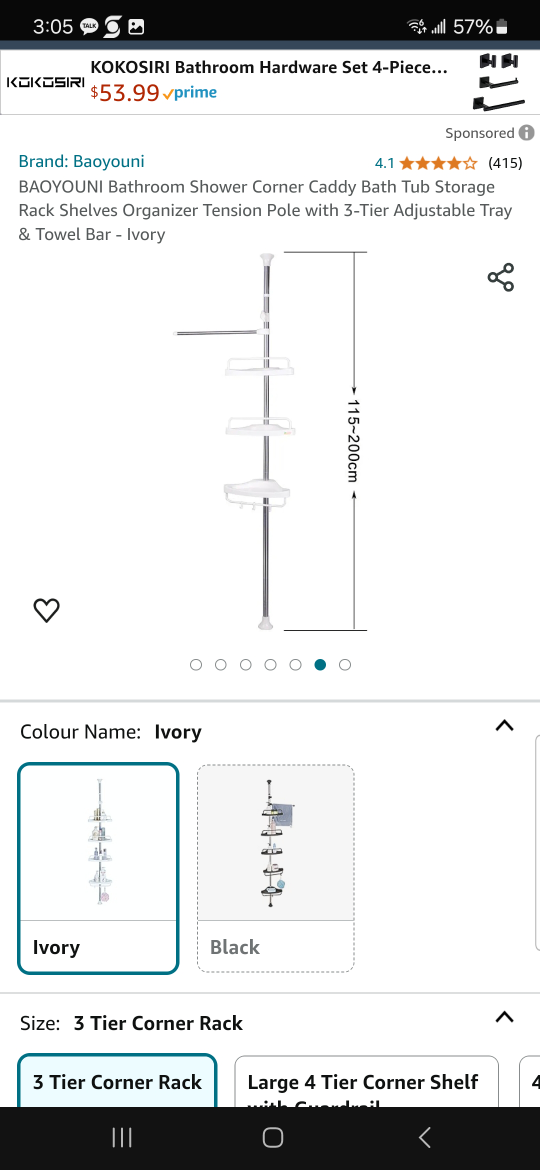Select the first image carousel dot

pos(196,665)
